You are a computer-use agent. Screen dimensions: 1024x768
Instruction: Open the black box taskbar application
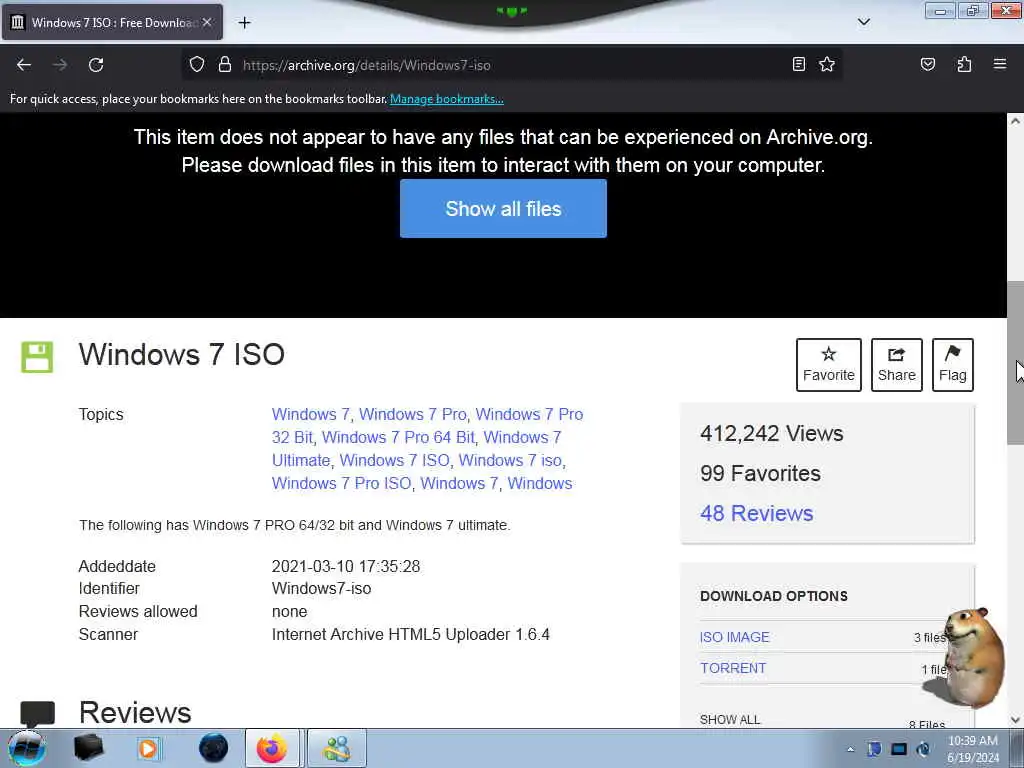(88, 748)
